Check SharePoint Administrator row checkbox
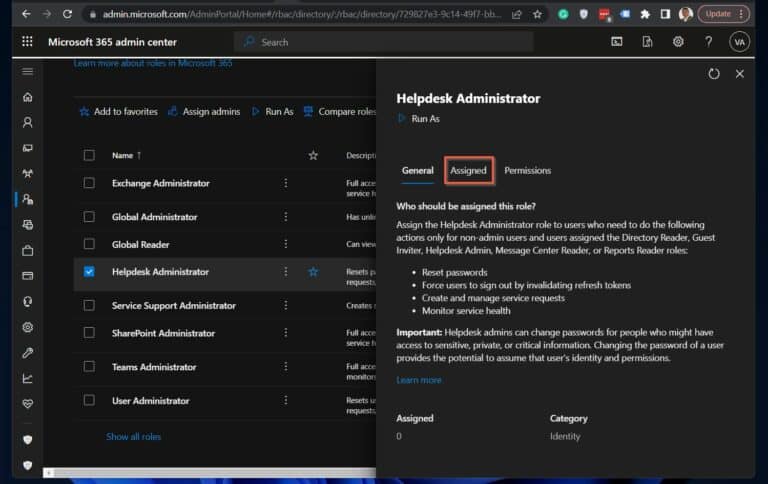768x484 pixels. (89, 333)
